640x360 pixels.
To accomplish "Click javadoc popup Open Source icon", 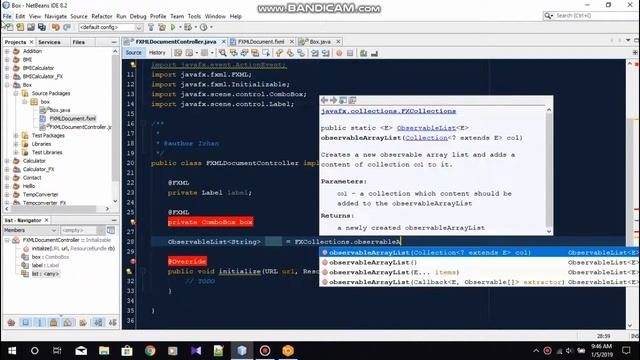I will 352,100.
